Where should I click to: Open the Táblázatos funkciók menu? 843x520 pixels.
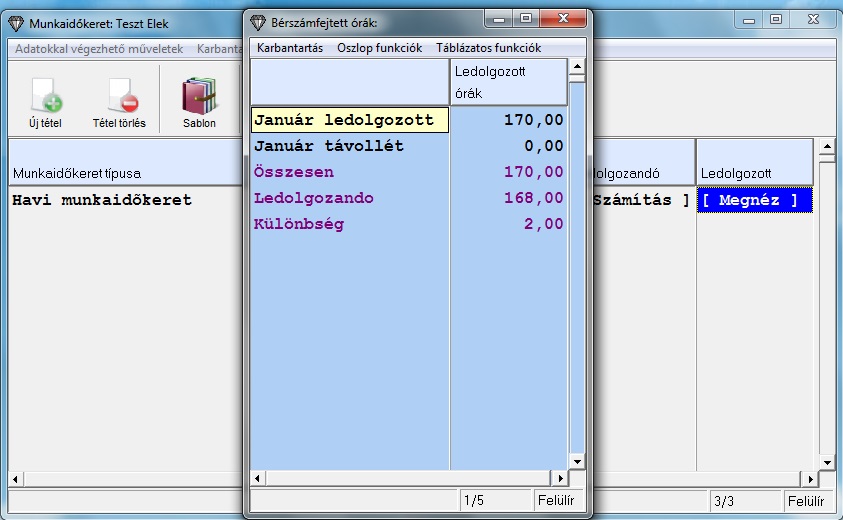[488, 48]
